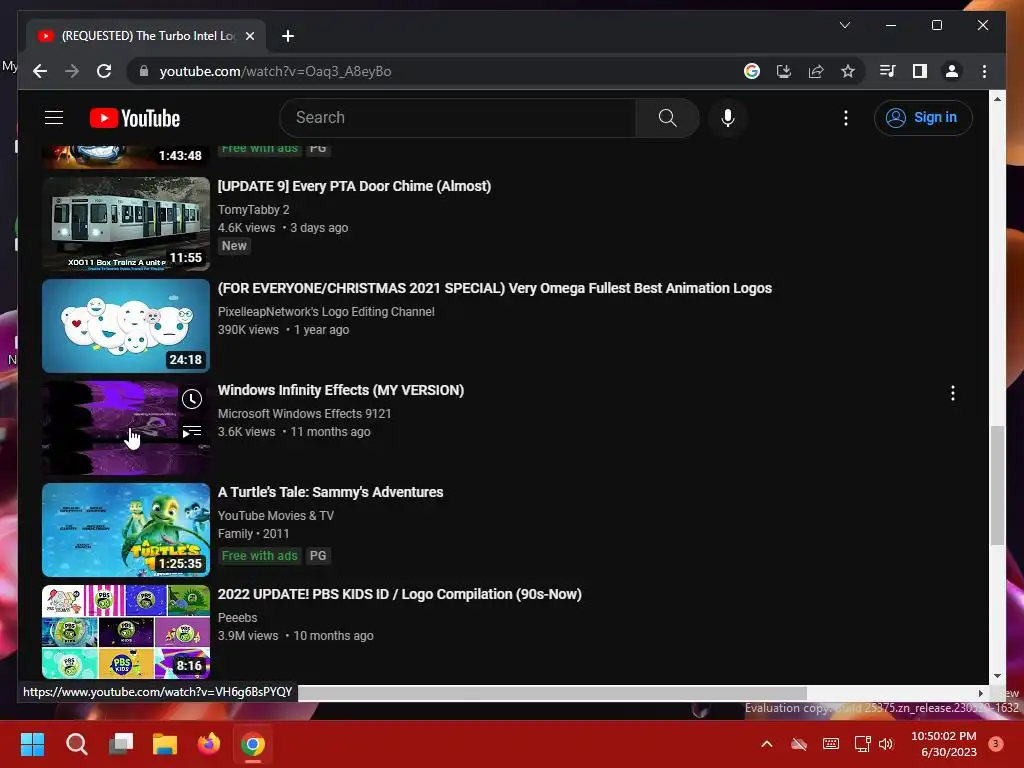Launch Firefox from taskbar

coord(209,744)
